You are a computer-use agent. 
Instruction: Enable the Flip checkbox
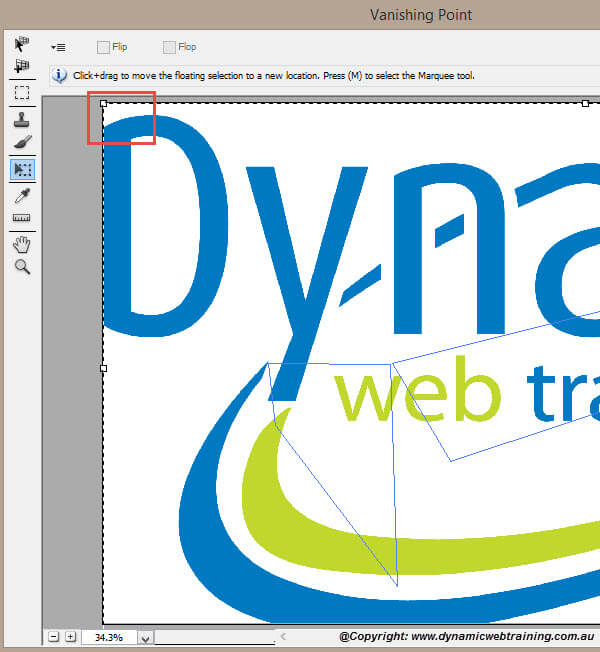[103, 47]
